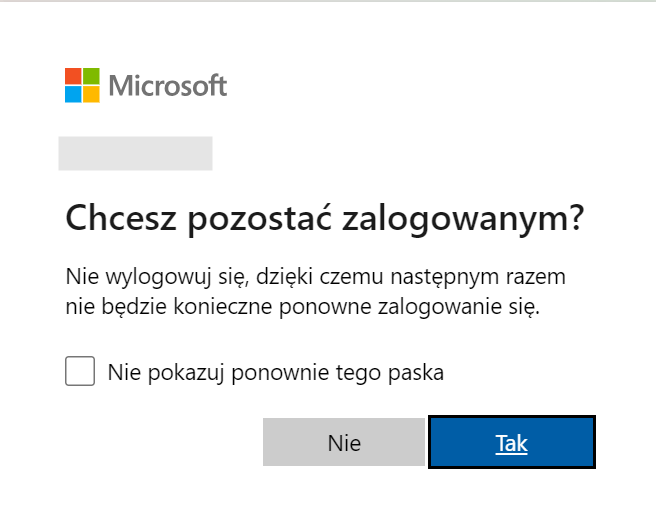This screenshot has width=656, height=510.
Task: Click the 'Nie wylogowuj się' description line
Action: point(316,278)
